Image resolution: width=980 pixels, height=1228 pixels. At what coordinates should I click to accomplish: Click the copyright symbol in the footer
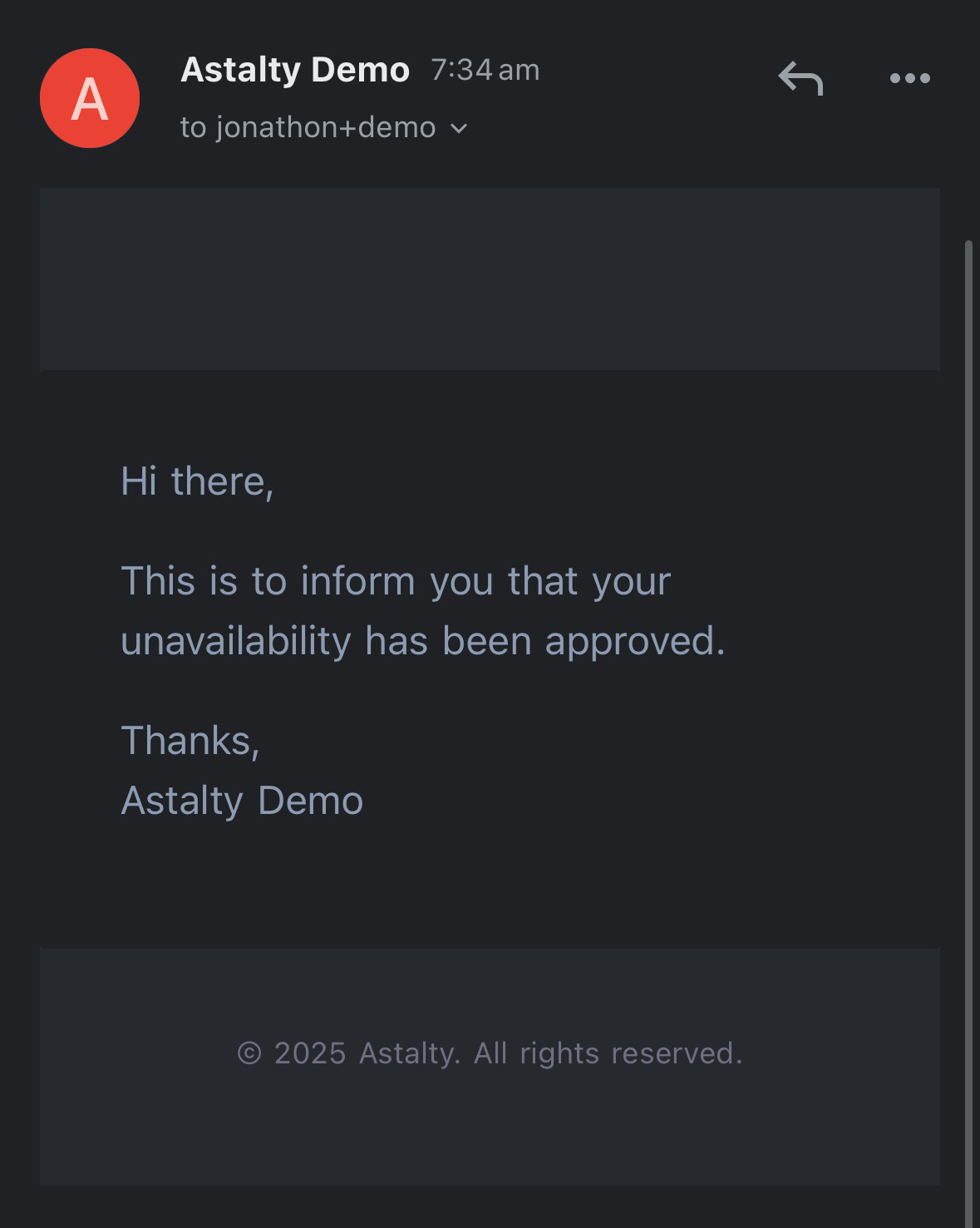tap(249, 1053)
